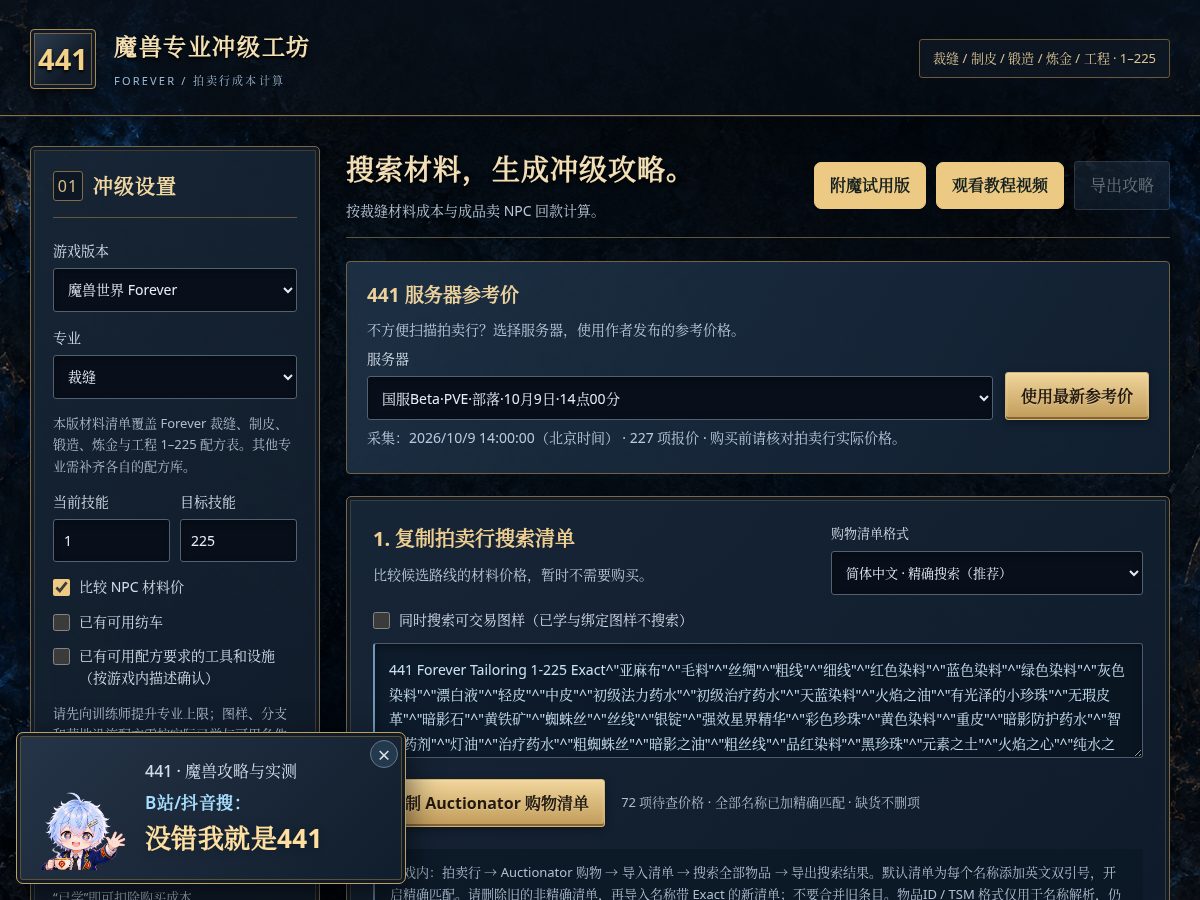This screenshot has width=1200, height=900.
Task: Click the 441 logo badge
Action: (63, 59)
